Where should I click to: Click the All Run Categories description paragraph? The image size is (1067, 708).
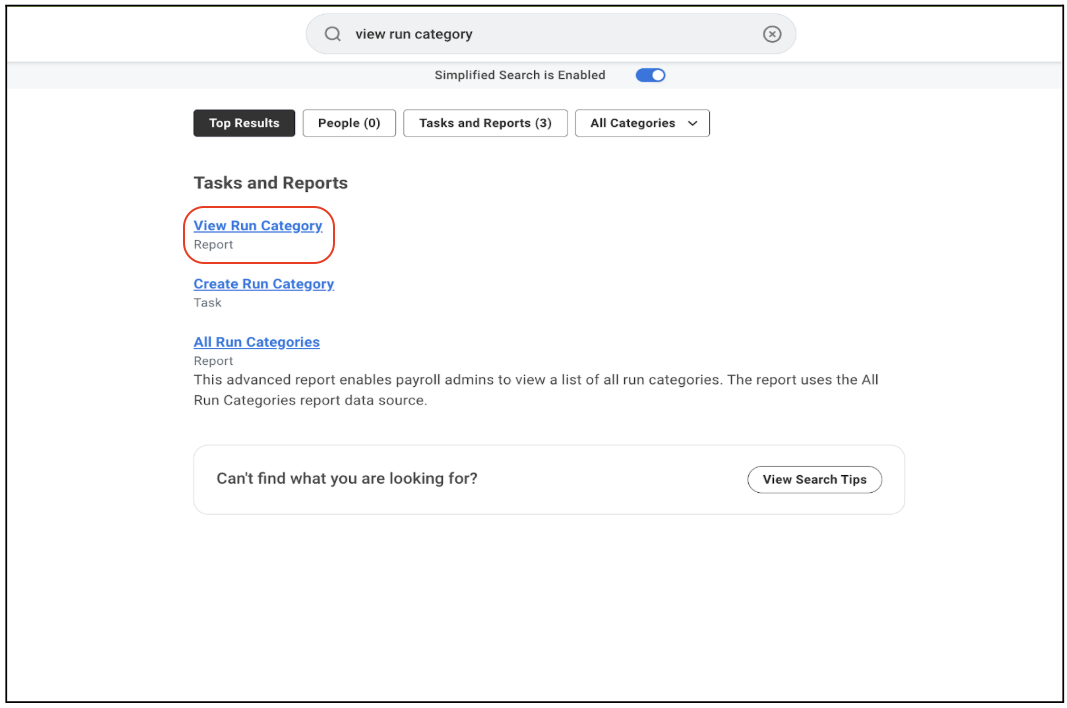(536, 390)
